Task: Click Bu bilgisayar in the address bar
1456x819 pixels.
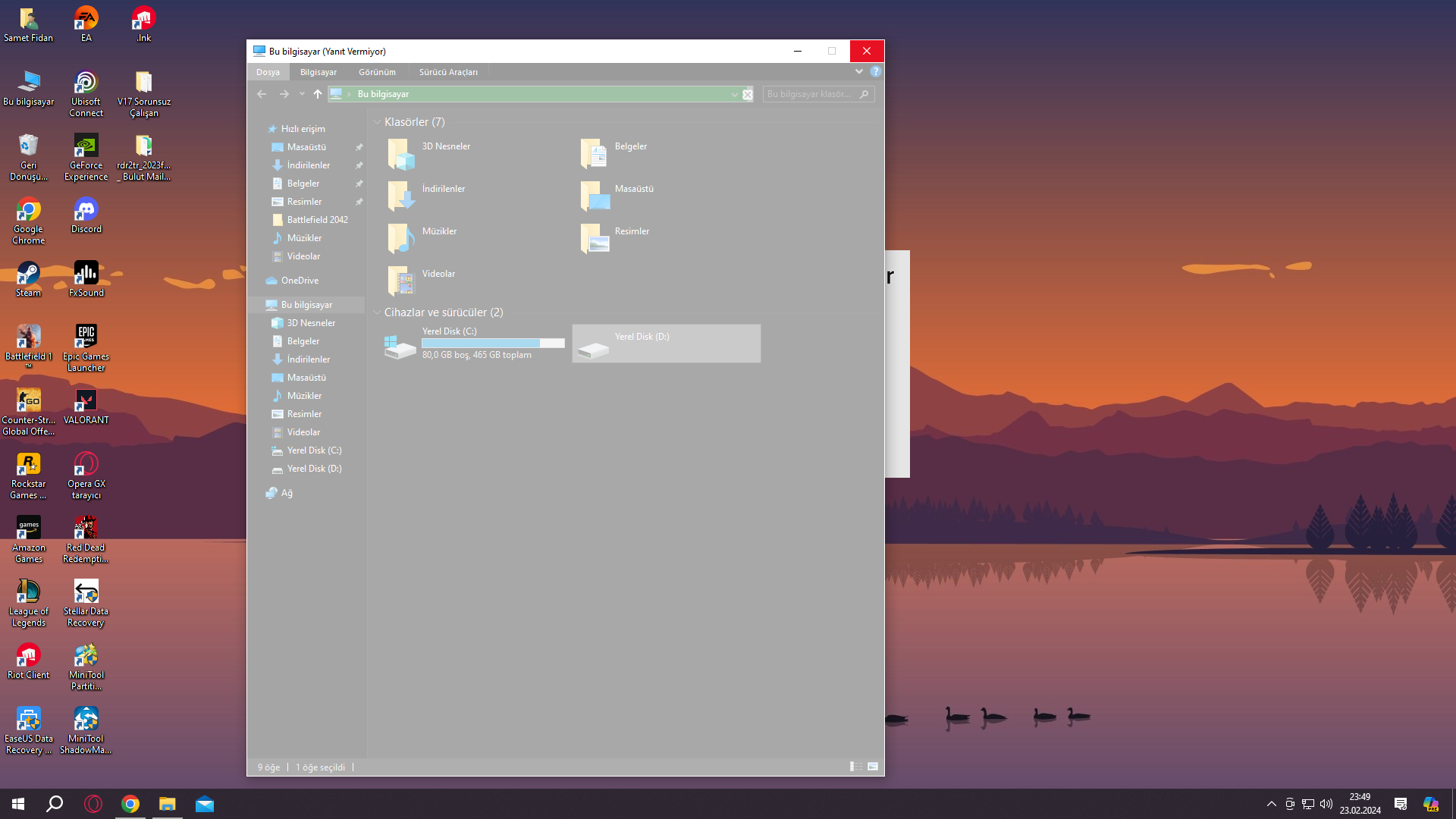Action: (383, 94)
